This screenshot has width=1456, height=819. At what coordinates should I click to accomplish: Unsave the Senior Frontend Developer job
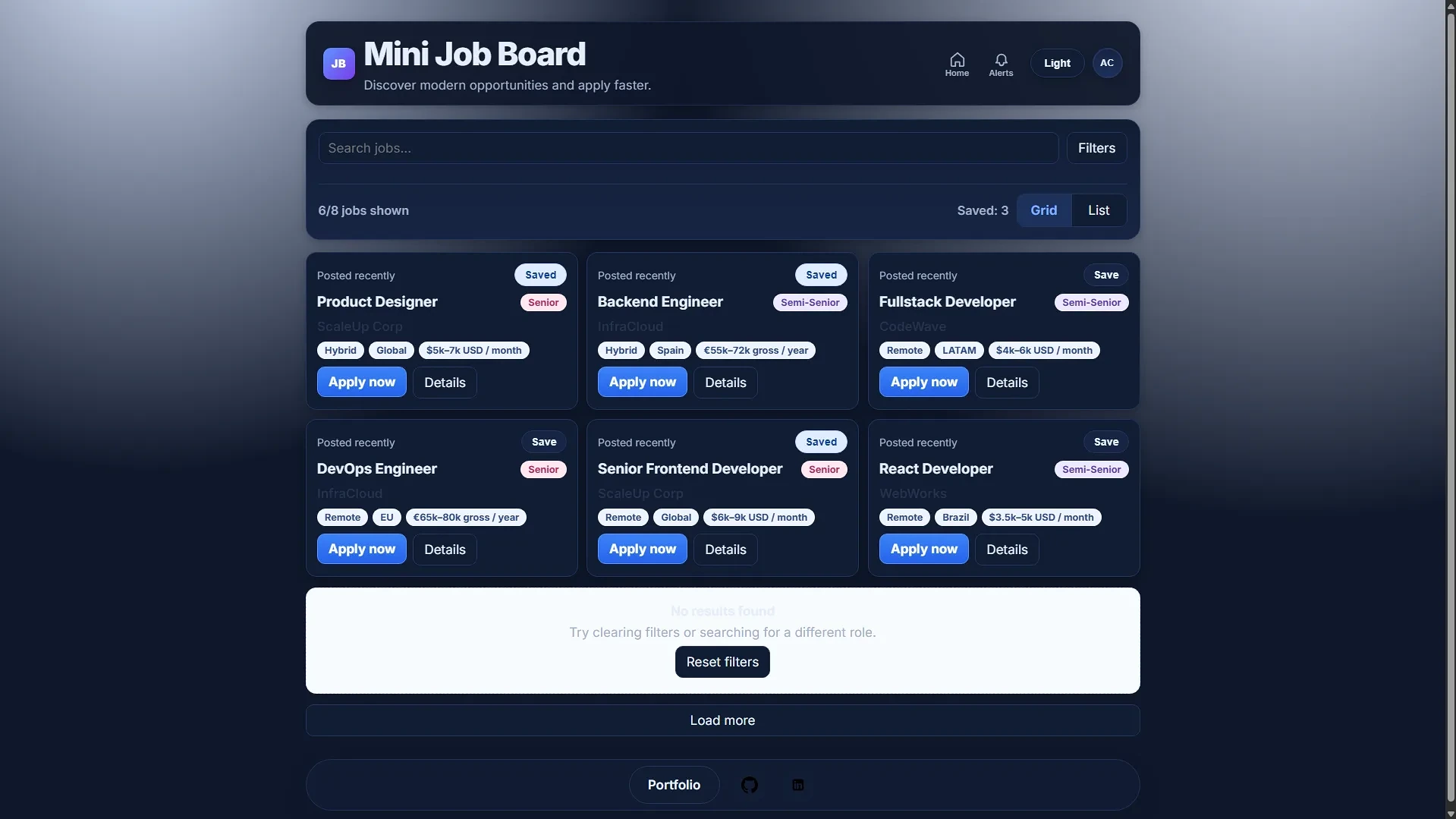[821, 442]
